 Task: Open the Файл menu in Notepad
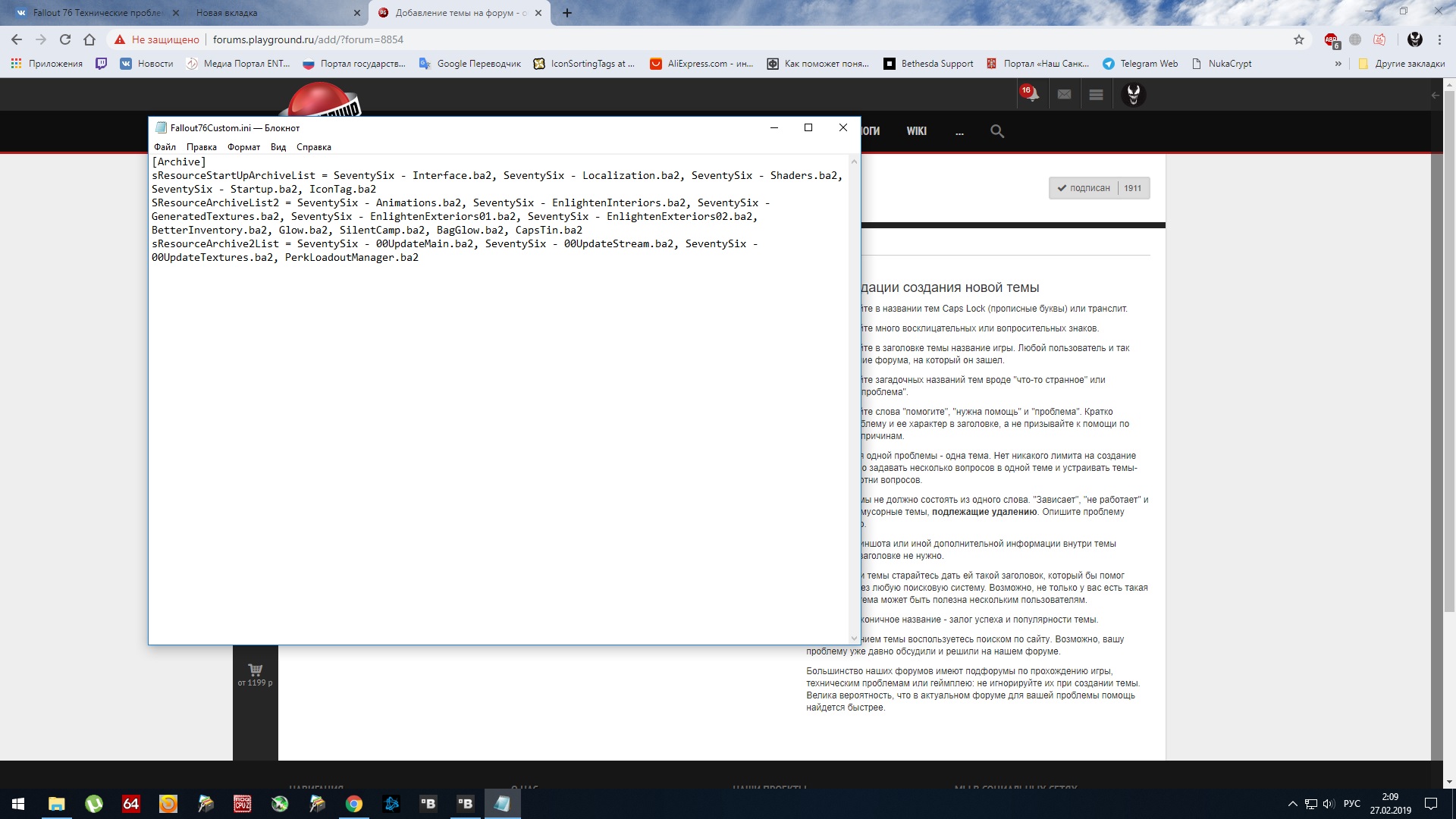(x=165, y=147)
